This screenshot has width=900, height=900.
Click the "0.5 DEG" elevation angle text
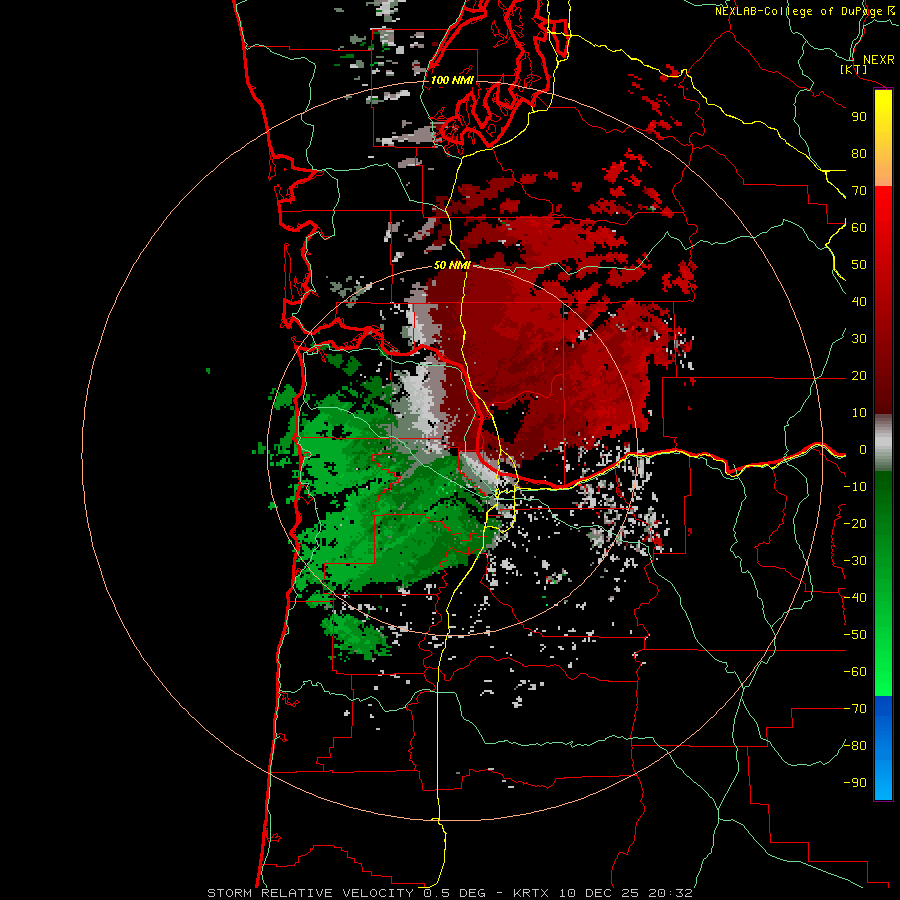(454, 893)
